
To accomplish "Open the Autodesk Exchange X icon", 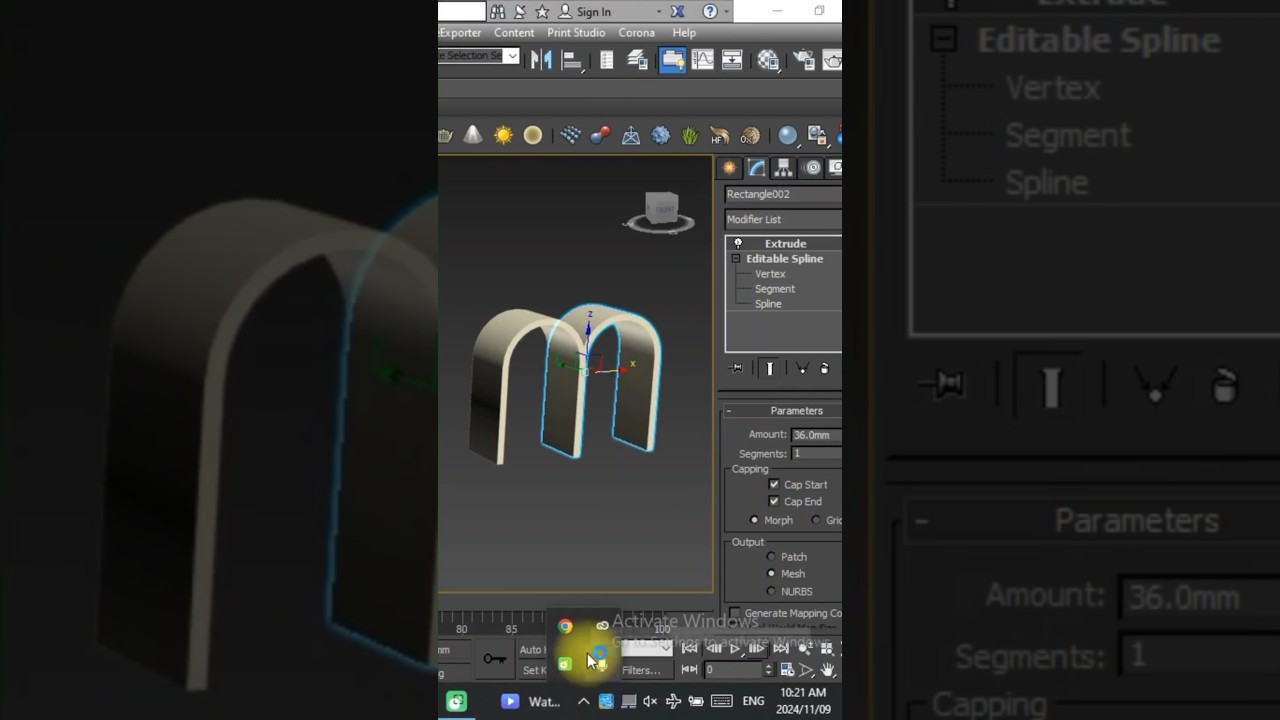I will point(677,11).
